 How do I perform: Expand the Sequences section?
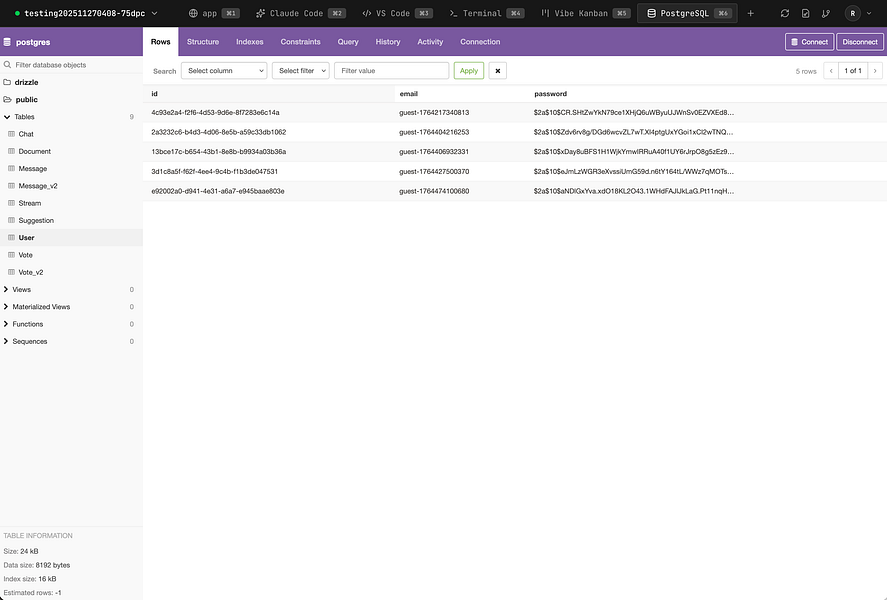point(6,341)
